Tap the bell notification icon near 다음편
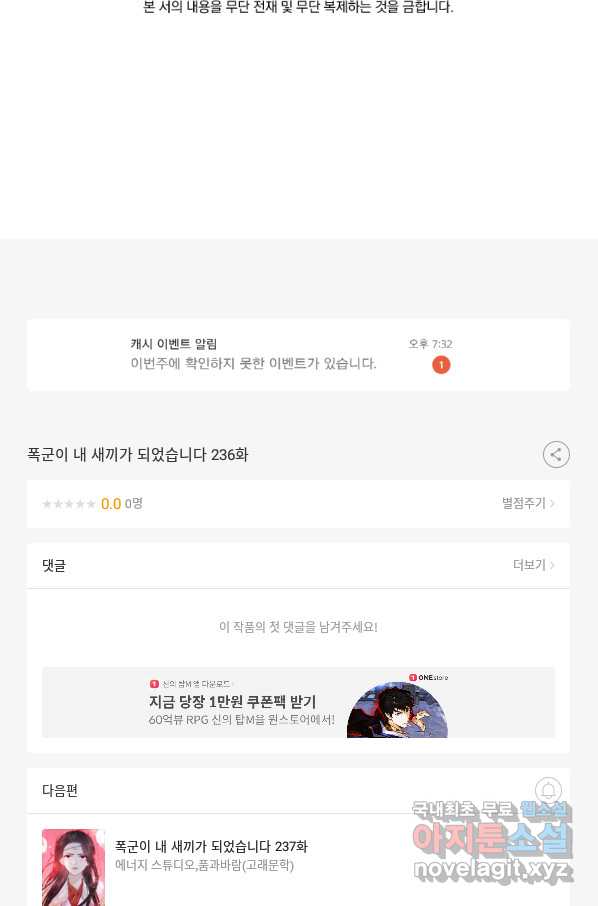Viewport: 598px width, 906px height. click(548, 790)
